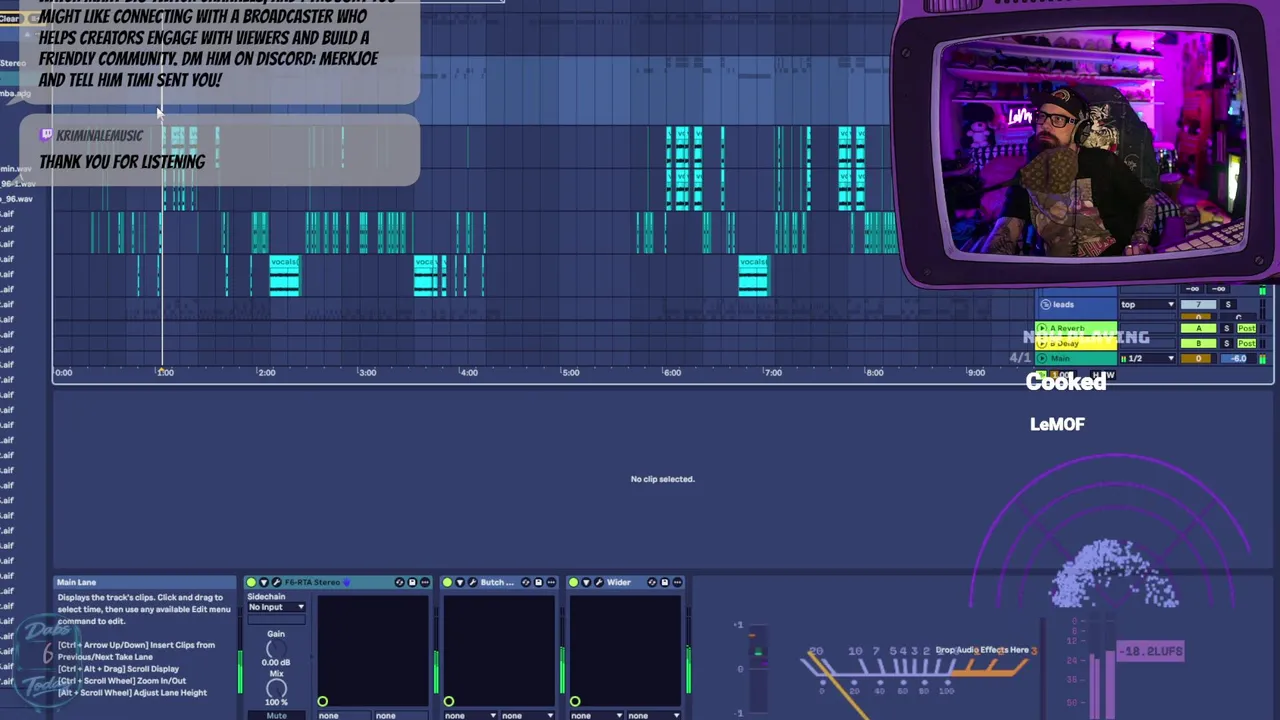The image size is (1280, 720).
Task: Fold the F6-RTA Stereo device with its triangle
Action: coord(264,582)
